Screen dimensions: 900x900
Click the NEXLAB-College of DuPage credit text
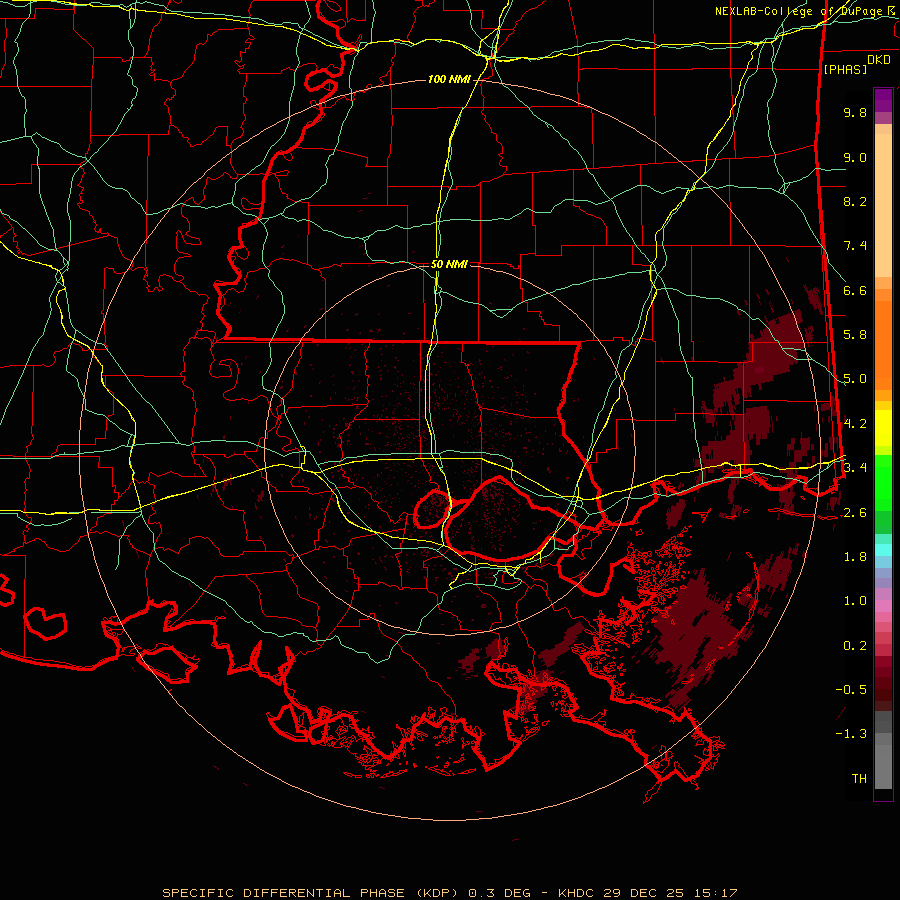[800, 11]
